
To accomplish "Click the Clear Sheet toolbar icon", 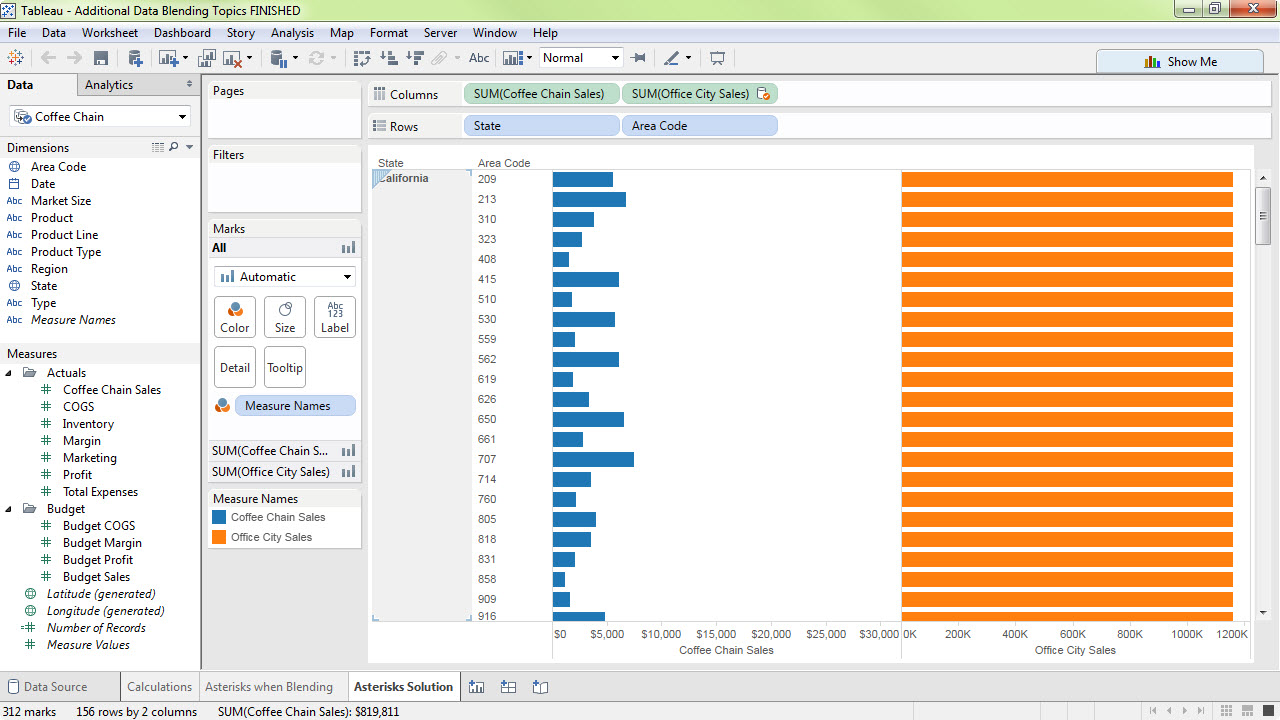I will 231,57.
